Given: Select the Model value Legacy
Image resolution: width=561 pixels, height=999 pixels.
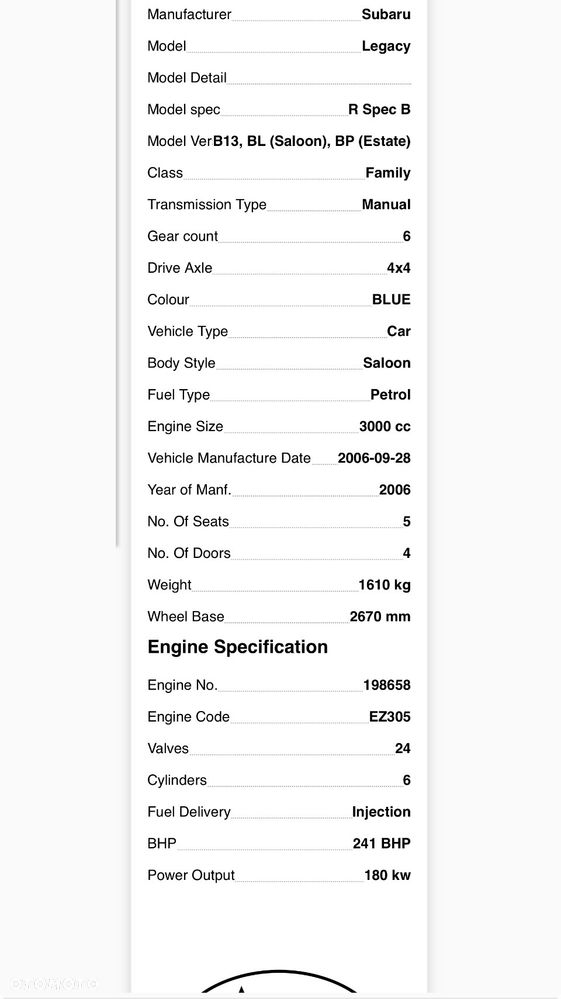Looking at the screenshot, I should [x=386, y=47].
